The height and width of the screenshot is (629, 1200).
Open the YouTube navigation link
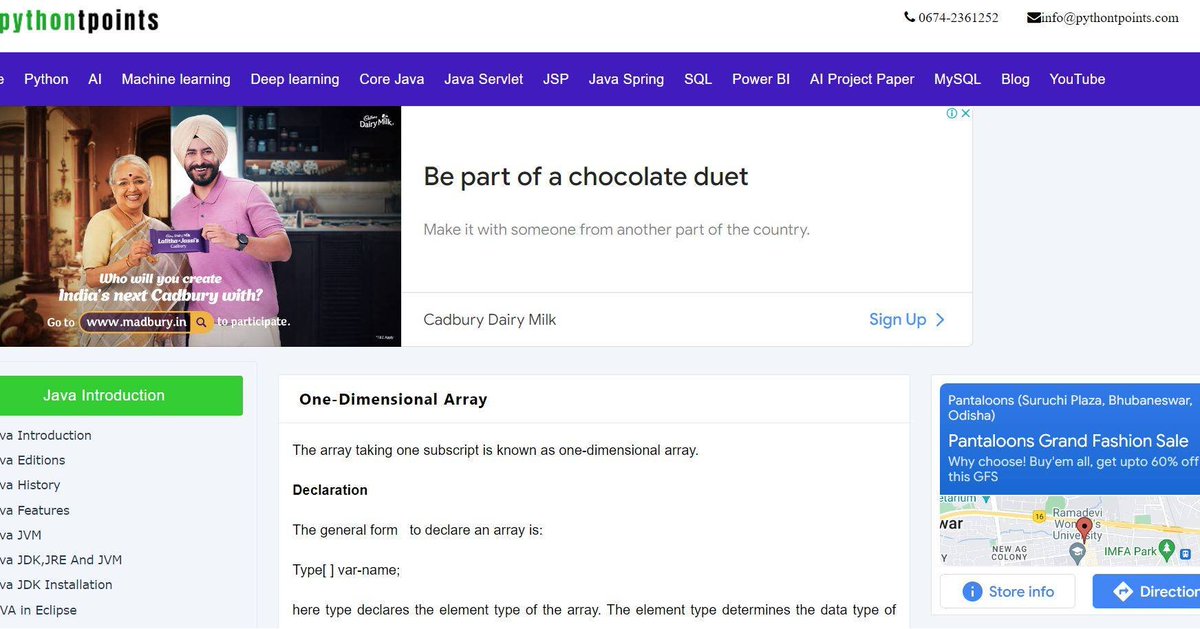coord(1077,79)
